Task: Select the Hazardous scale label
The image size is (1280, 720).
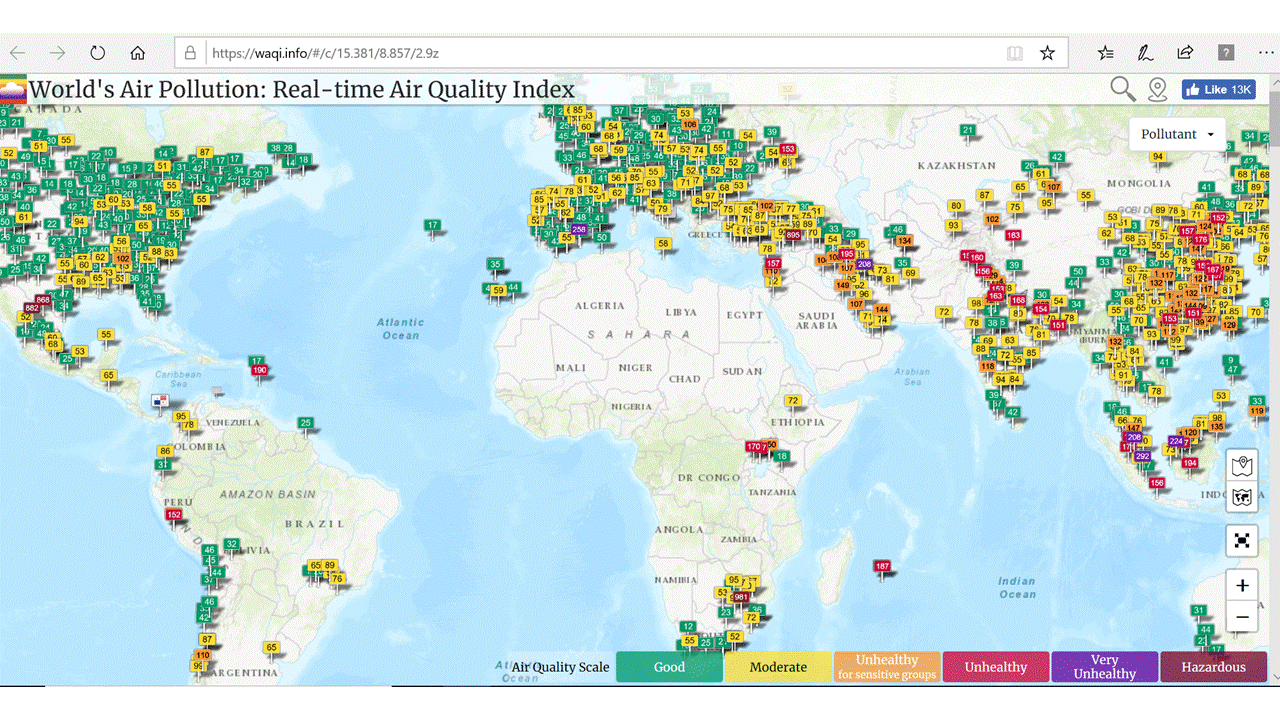Action: (1214, 667)
